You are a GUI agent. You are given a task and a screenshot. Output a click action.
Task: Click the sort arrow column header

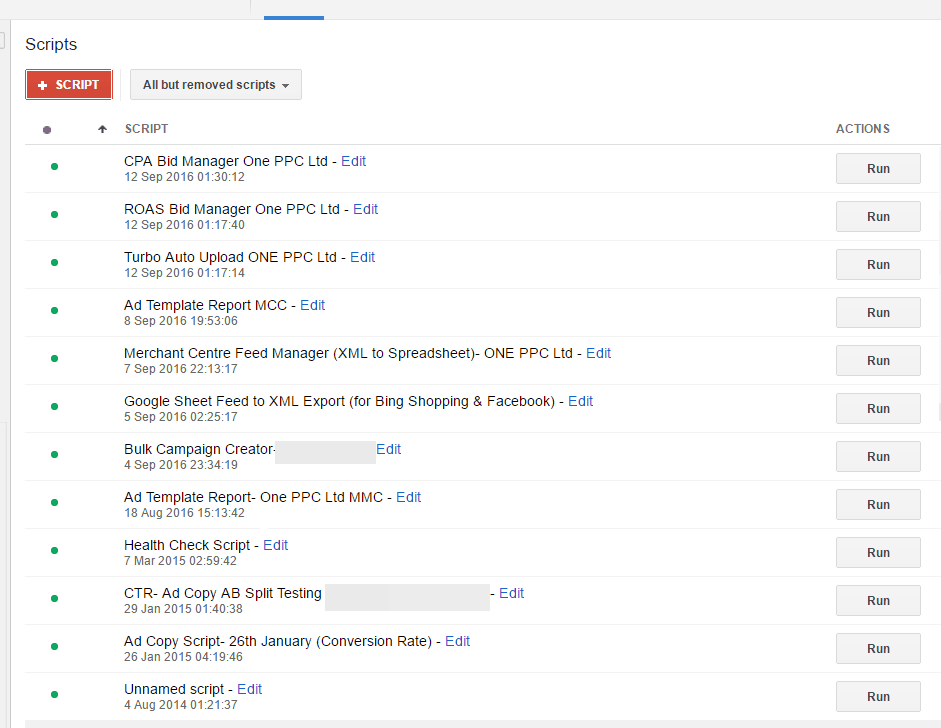(102, 129)
